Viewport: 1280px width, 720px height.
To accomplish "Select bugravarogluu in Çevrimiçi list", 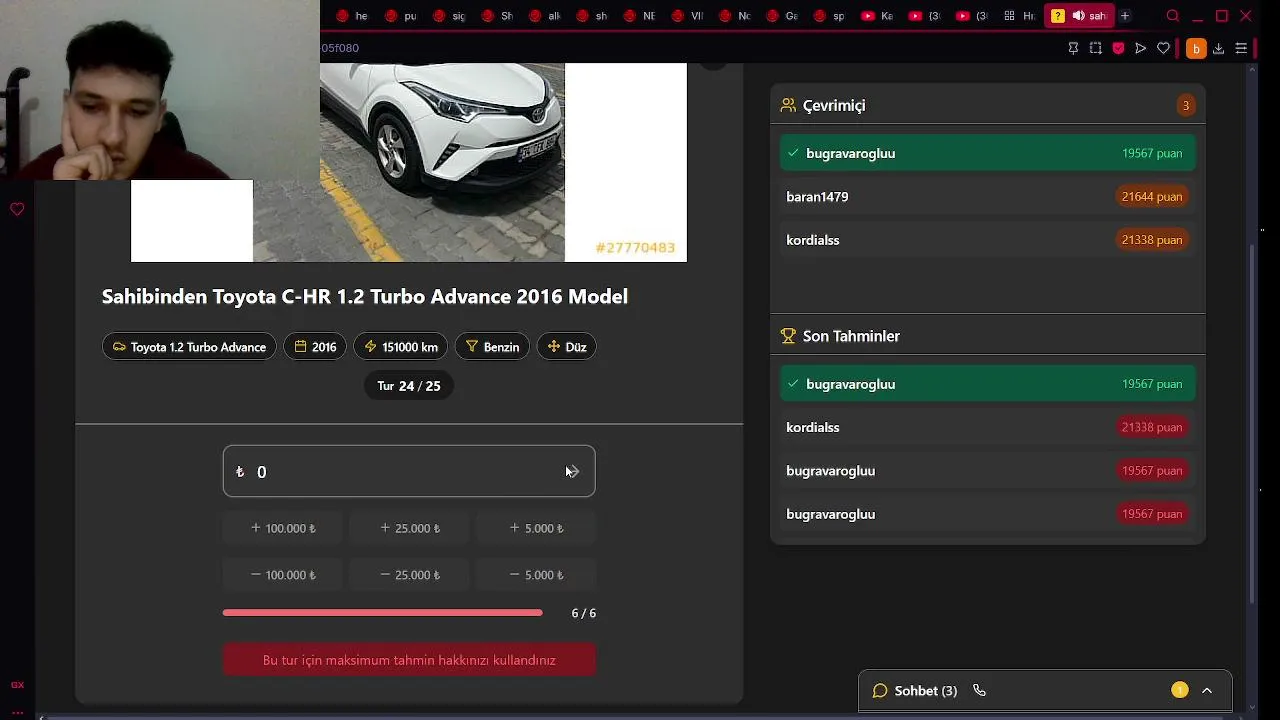I will point(988,153).
